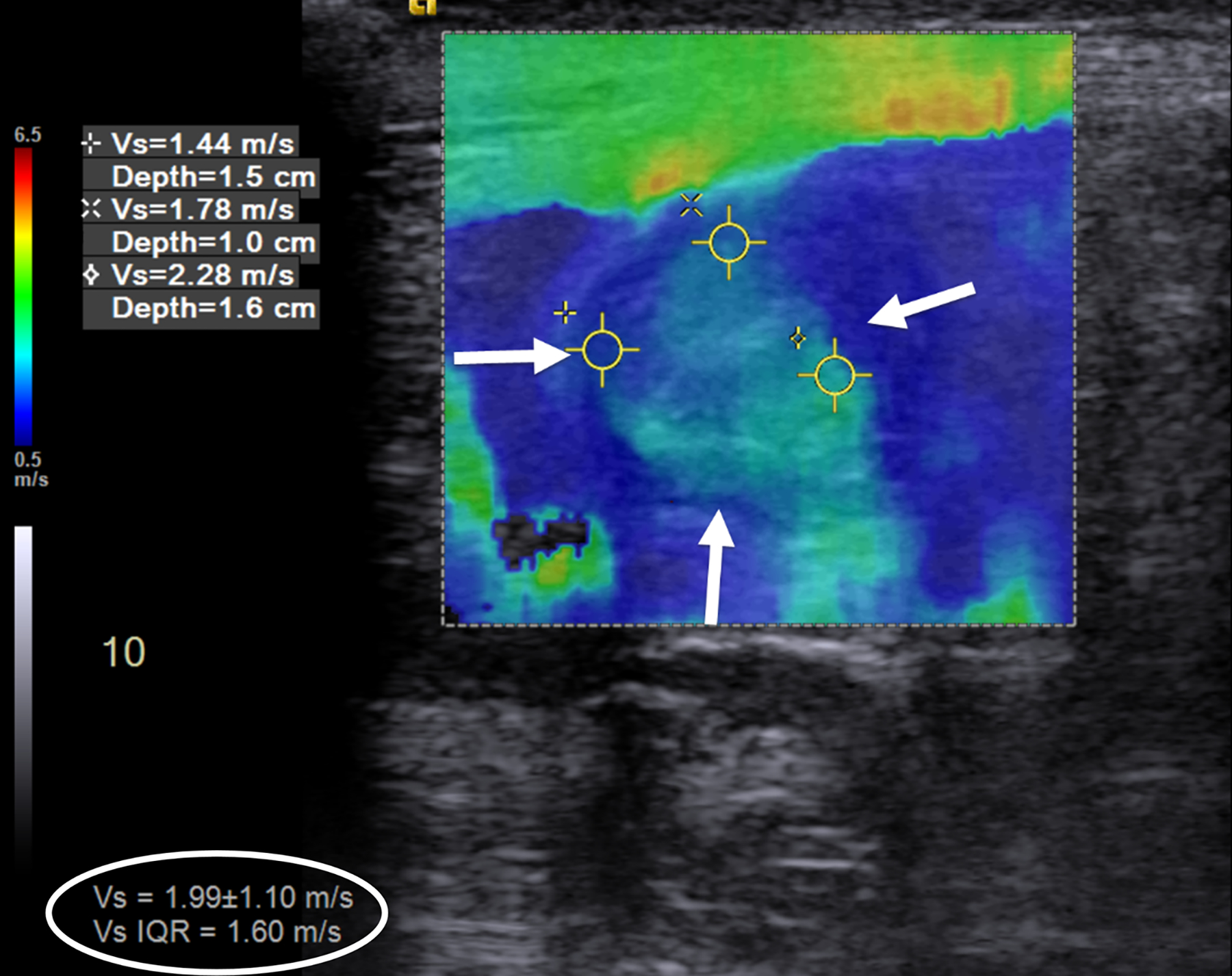
Task: Select the Vs=2.28 m/s measurement label
Action: [x=203, y=275]
